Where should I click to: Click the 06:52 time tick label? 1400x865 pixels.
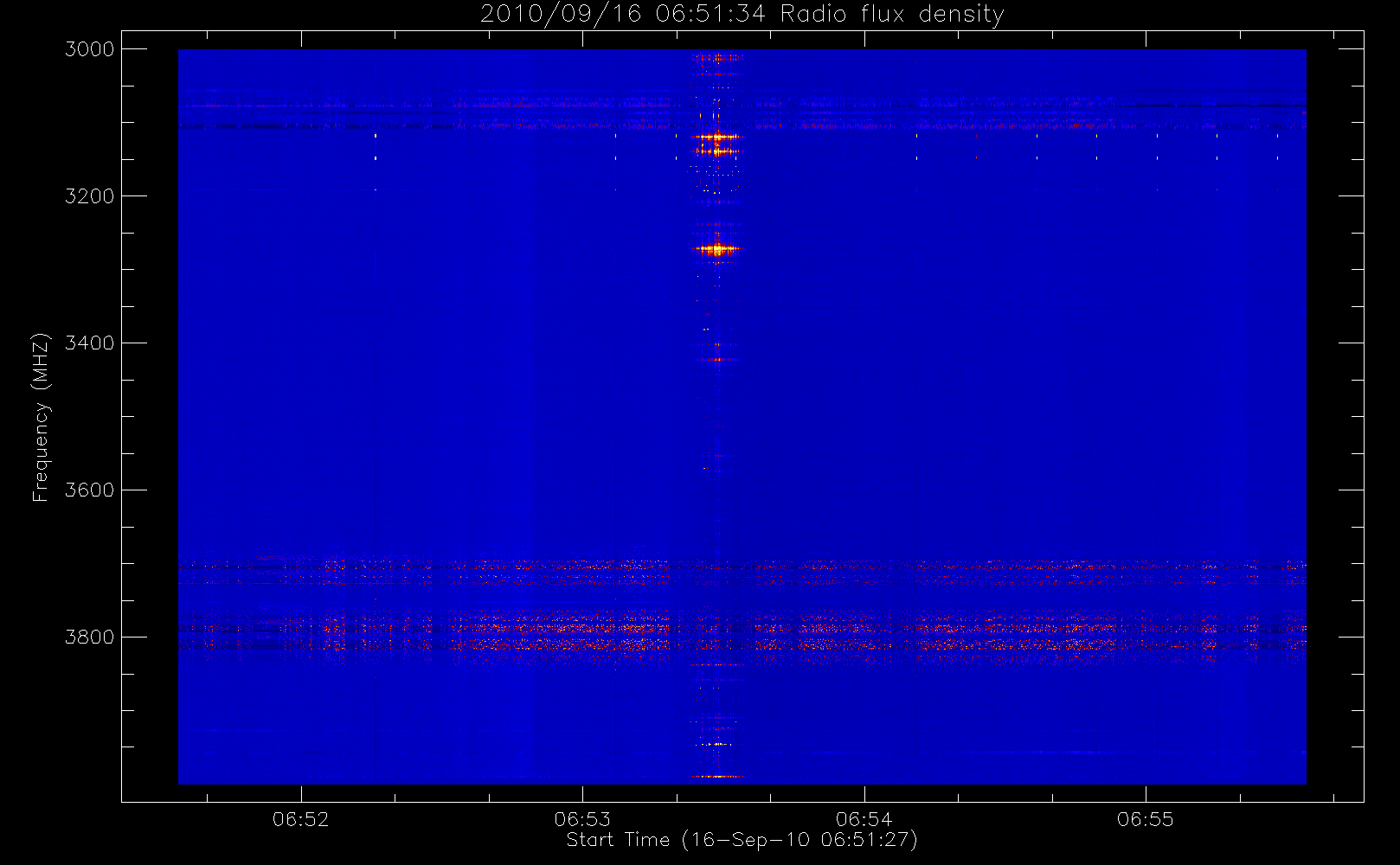[301, 819]
